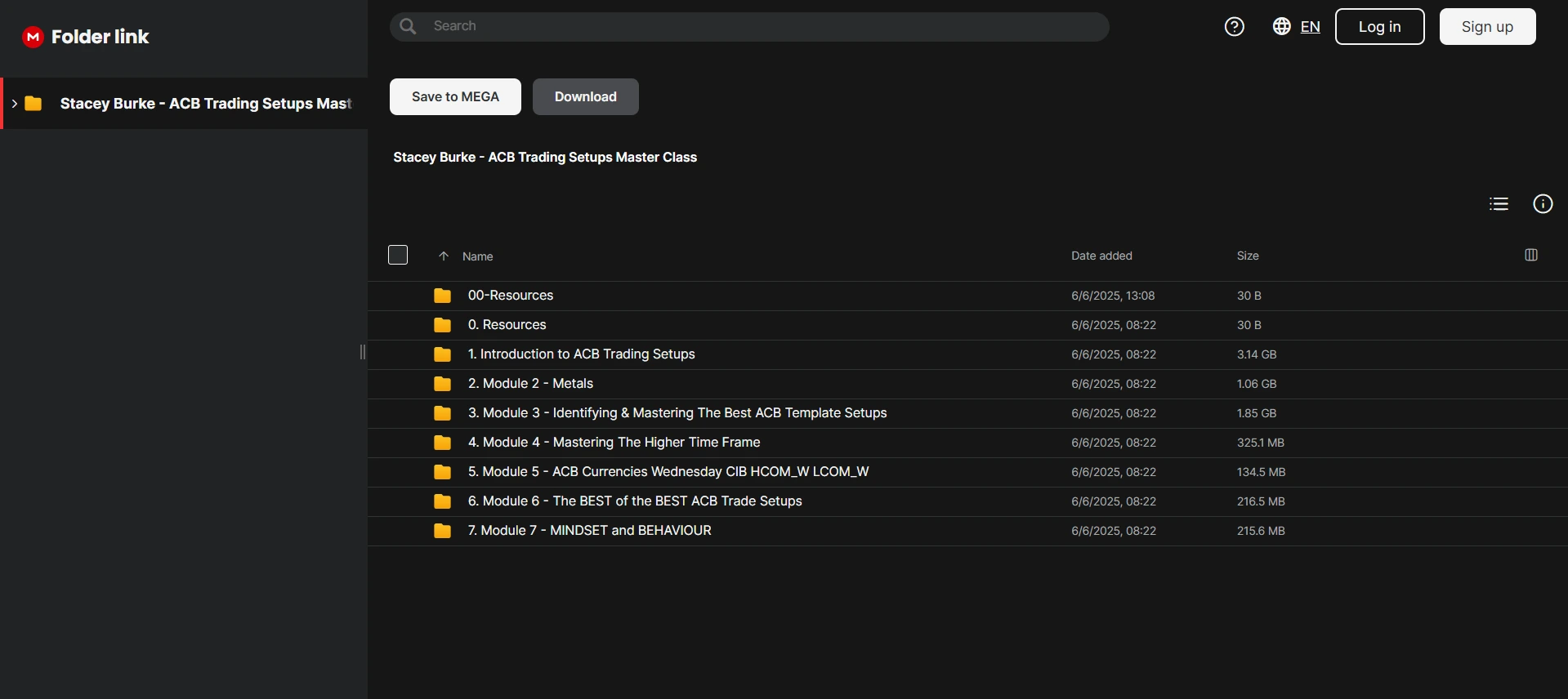The width and height of the screenshot is (1568, 699).
Task: Click the 00-Resources folder icon
Action: pyautogui.click(x=442, y=296)
